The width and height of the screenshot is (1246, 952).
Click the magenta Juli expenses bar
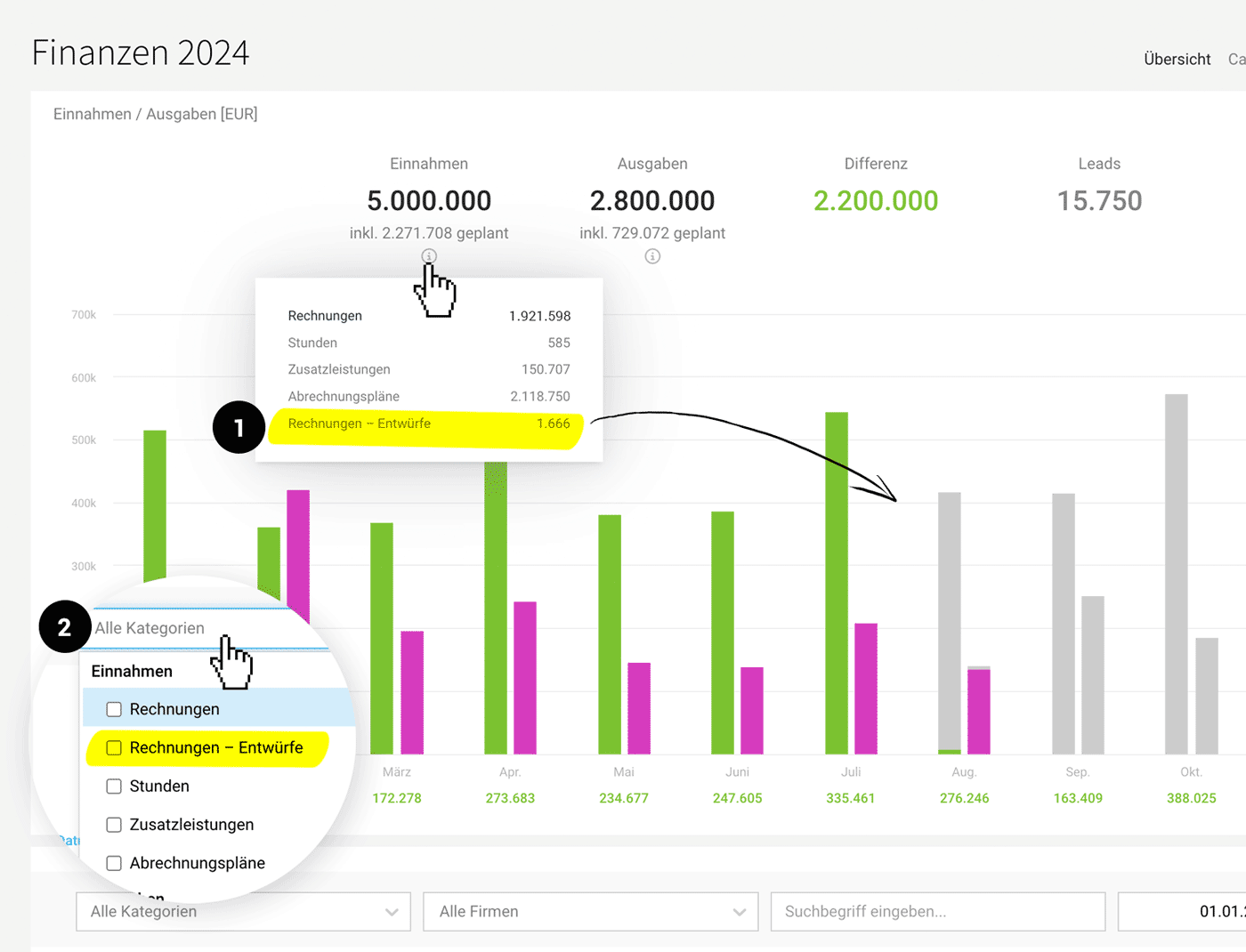point(866,689)
